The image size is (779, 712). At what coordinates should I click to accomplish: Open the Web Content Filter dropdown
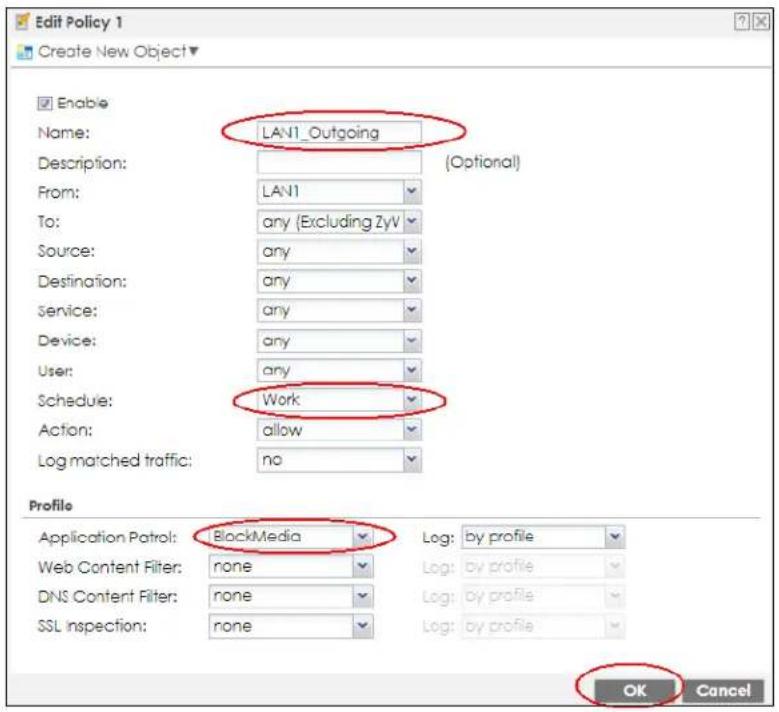291,566
